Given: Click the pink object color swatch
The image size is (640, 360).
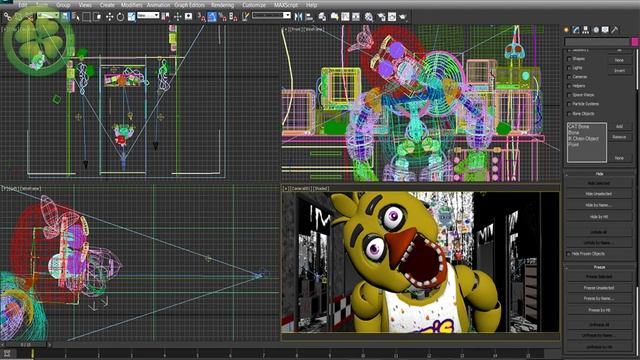Looking at the screenshot, I should pos(635,42).
